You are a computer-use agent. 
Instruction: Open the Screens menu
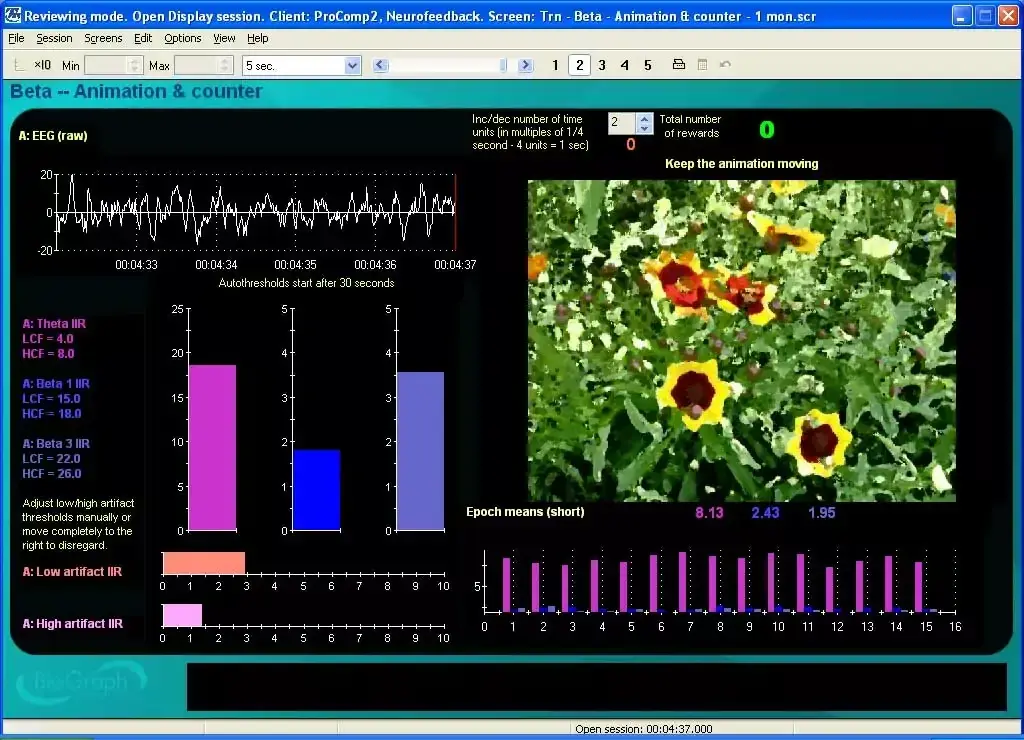[x=103, y=38]
